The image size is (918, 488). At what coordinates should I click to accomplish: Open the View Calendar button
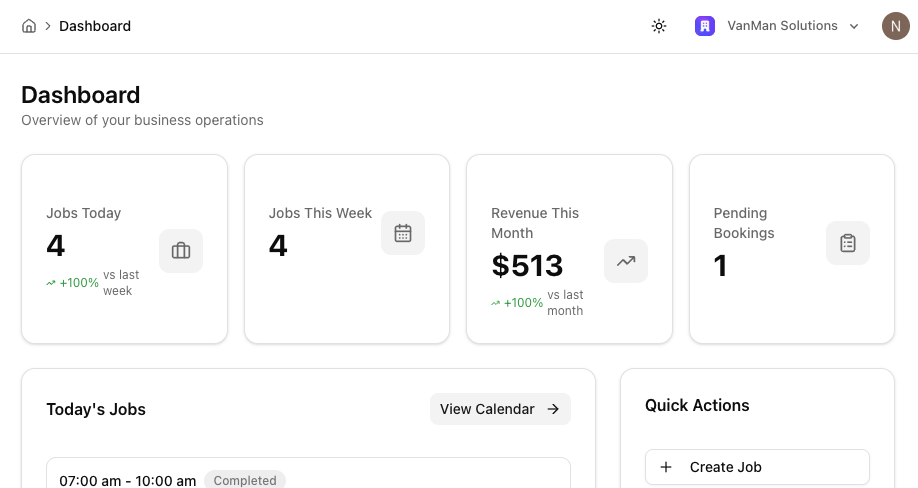tap(500, 409)
